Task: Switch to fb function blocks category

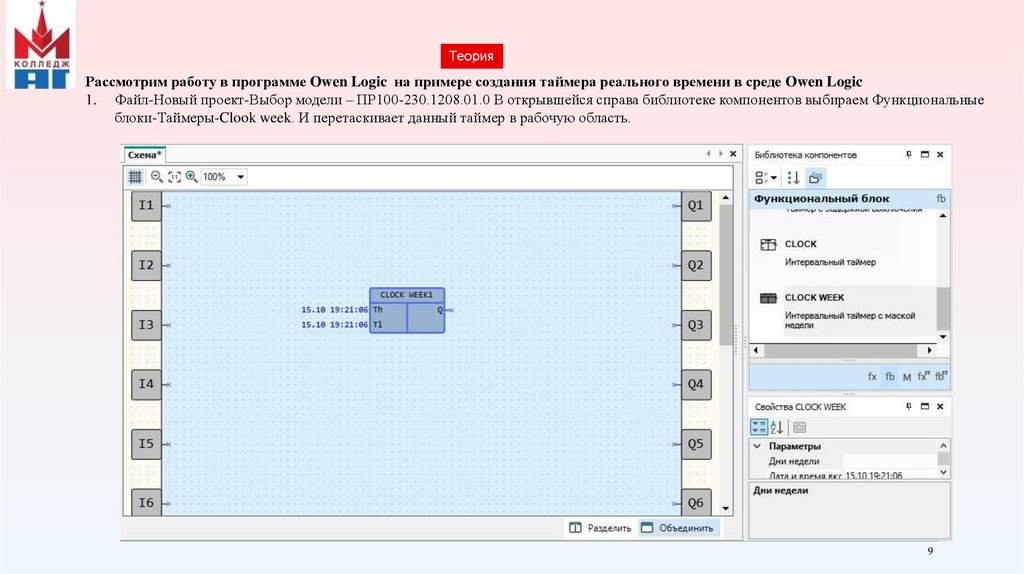Action: point(889,377)
